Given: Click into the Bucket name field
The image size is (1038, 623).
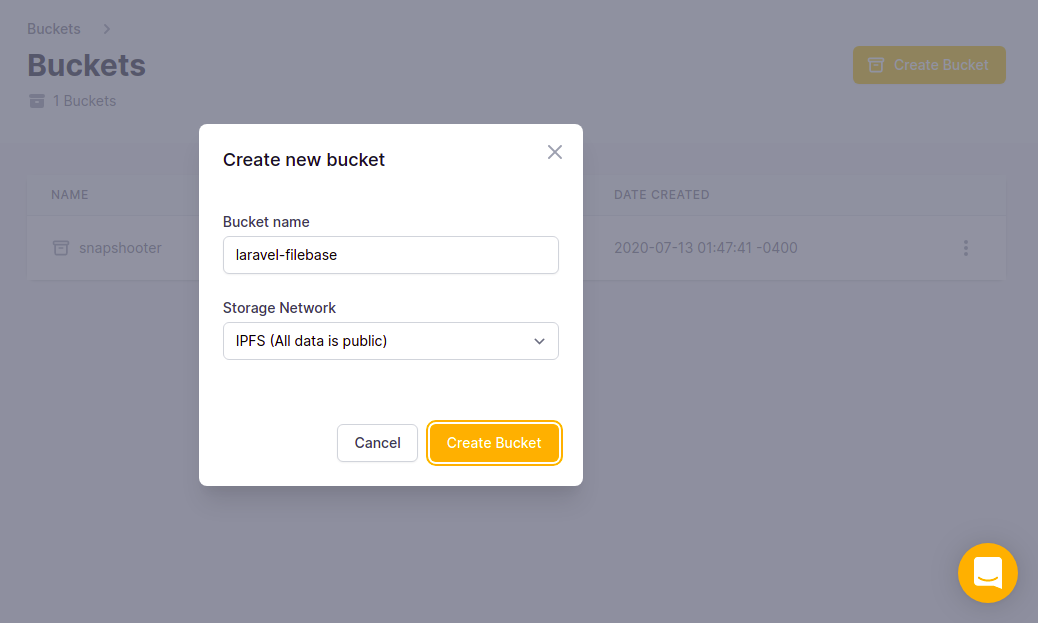Looking at the screenshot, I should [x=391, y=255].
